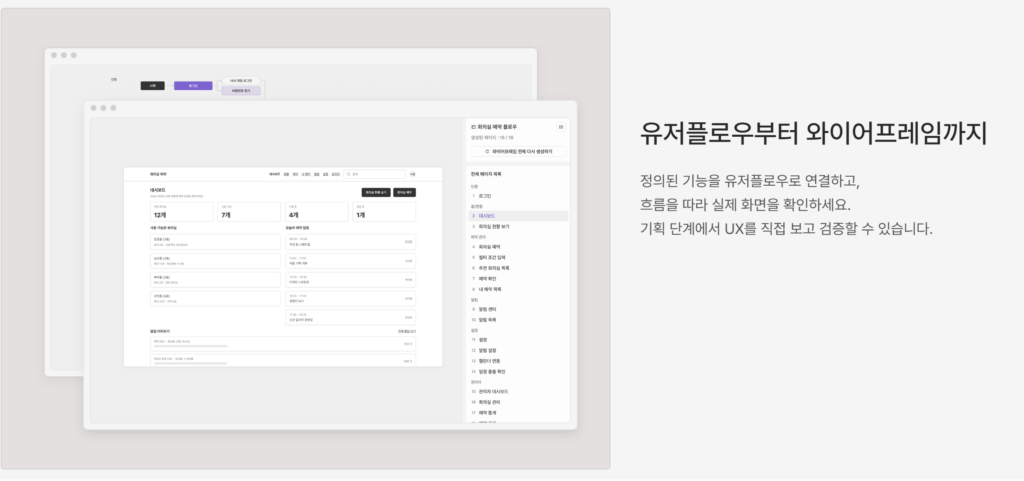This screenshot has height=481, width=1024.
Task: Open page 4 회의실 예약
Action: pos(519,247)
